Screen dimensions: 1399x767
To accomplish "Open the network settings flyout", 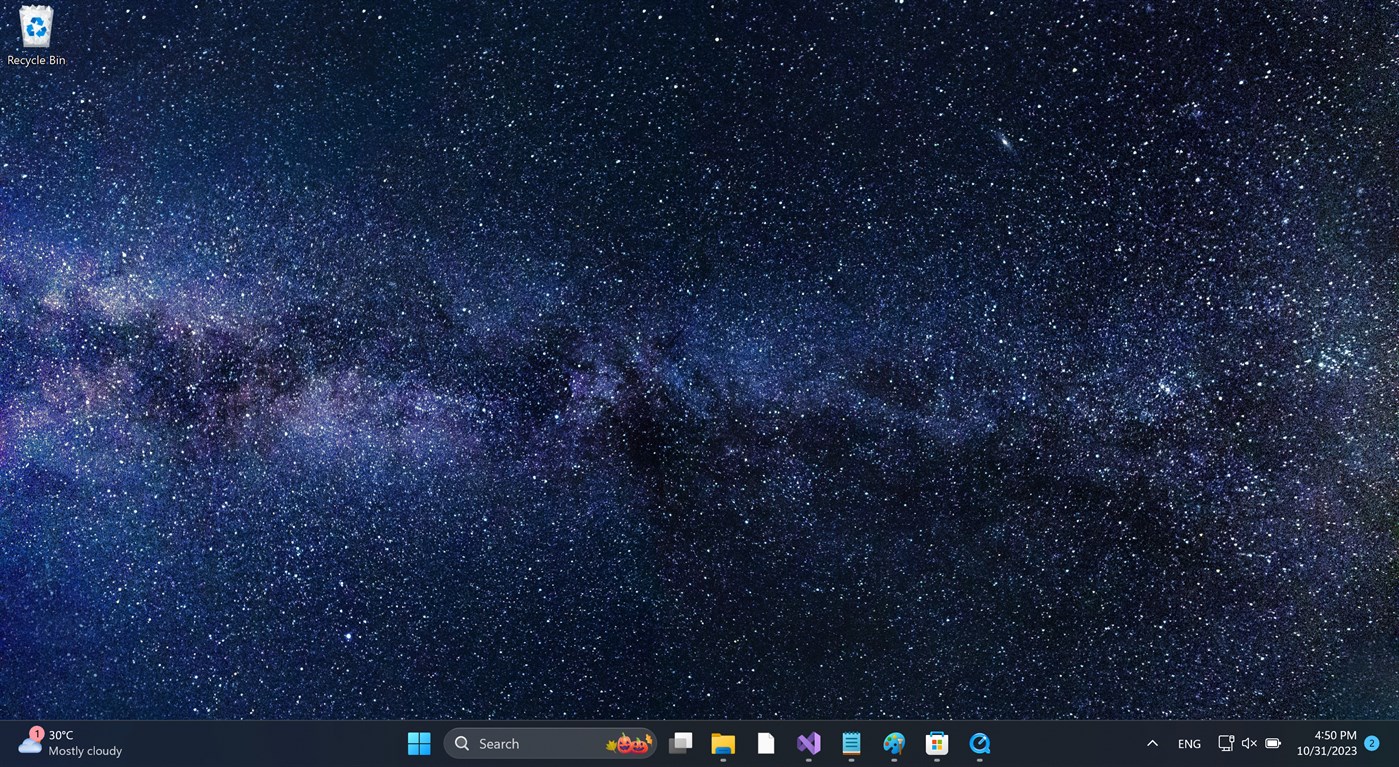I will (1225, 743).
